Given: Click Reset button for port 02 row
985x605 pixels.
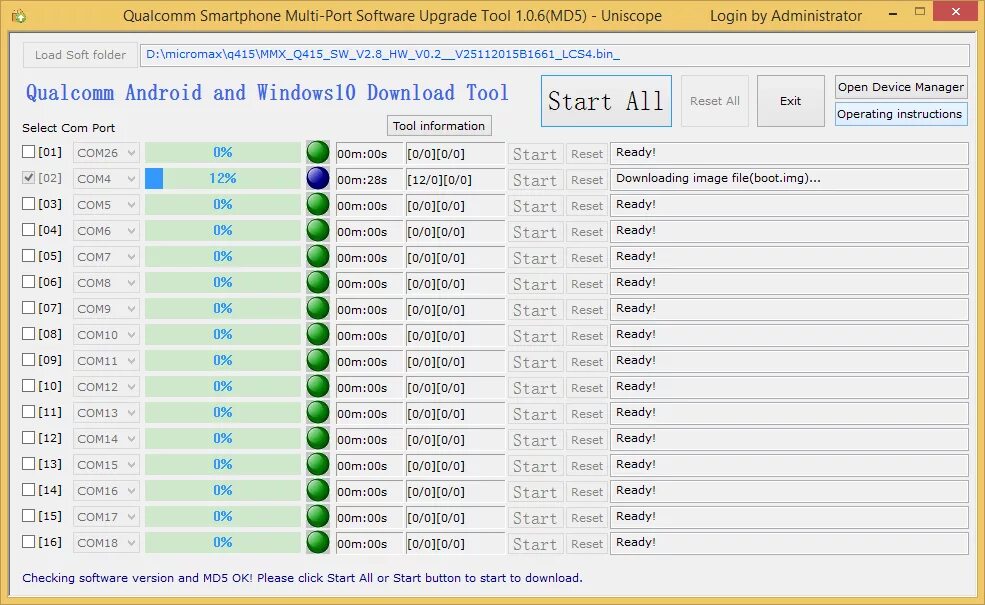Looking at the screenshot, I should 587,180.
